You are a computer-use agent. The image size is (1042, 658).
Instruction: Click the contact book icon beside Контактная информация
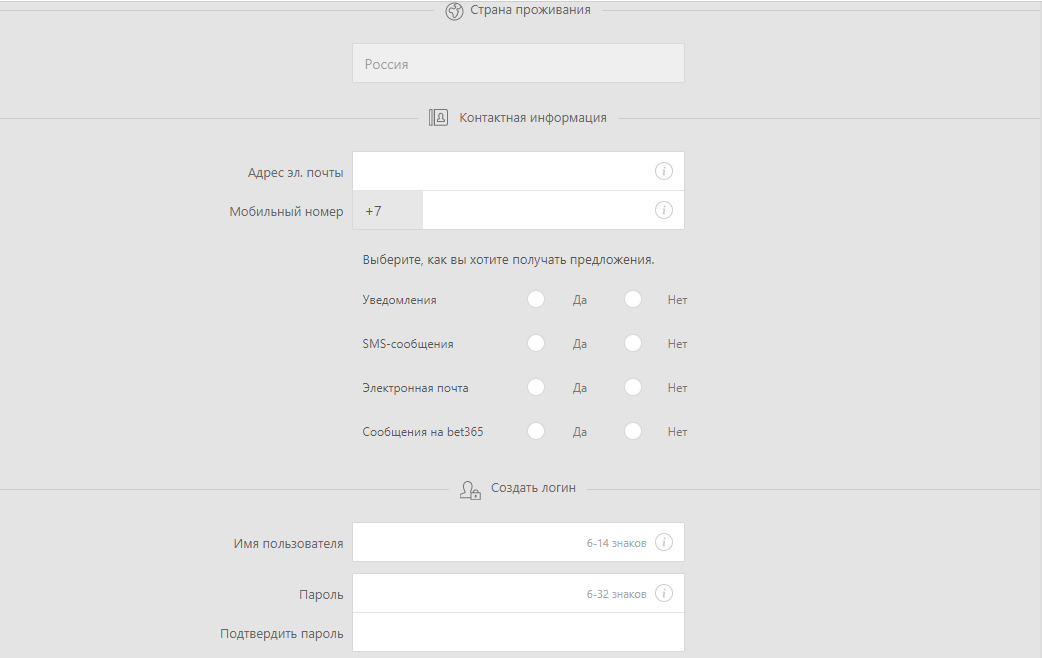click(438, 118)
